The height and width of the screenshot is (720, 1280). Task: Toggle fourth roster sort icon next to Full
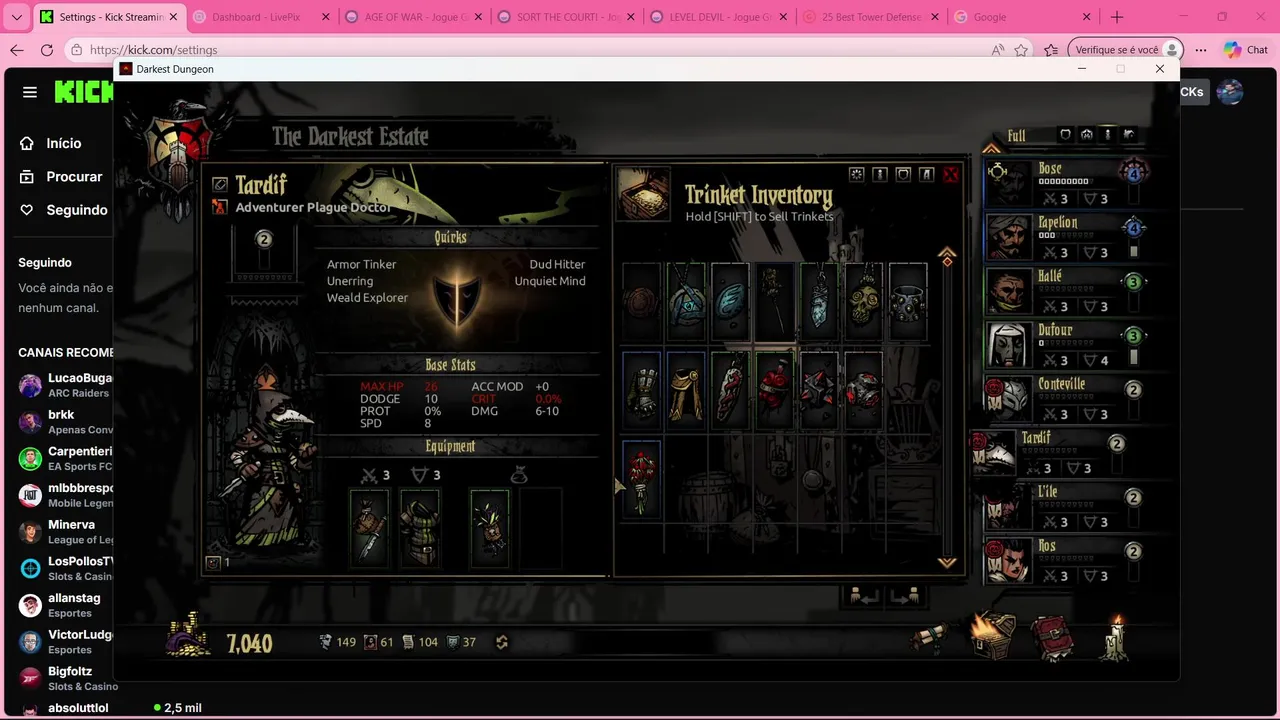click(x=1129, y=134)
